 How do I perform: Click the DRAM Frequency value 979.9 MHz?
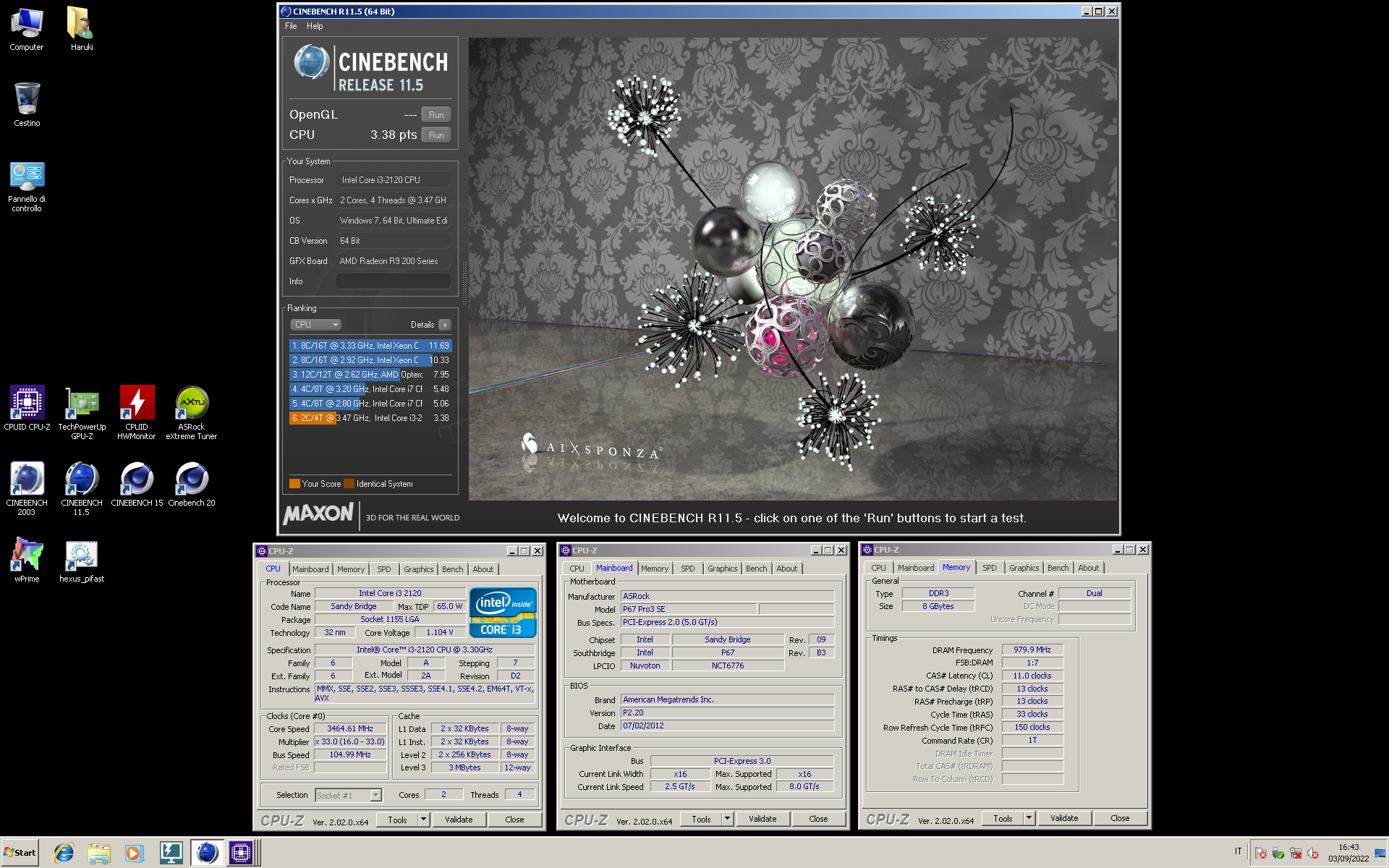(x=1032, y=650)
